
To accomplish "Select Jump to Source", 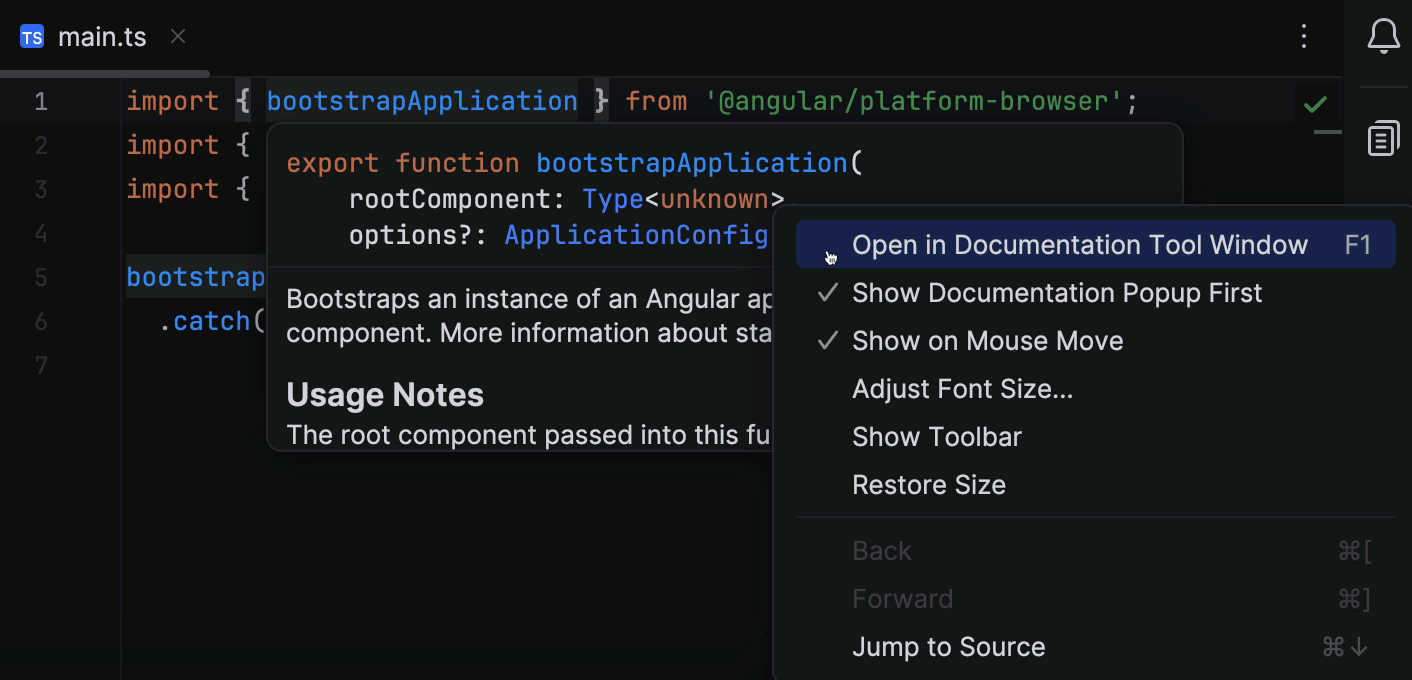I will 948,646.
